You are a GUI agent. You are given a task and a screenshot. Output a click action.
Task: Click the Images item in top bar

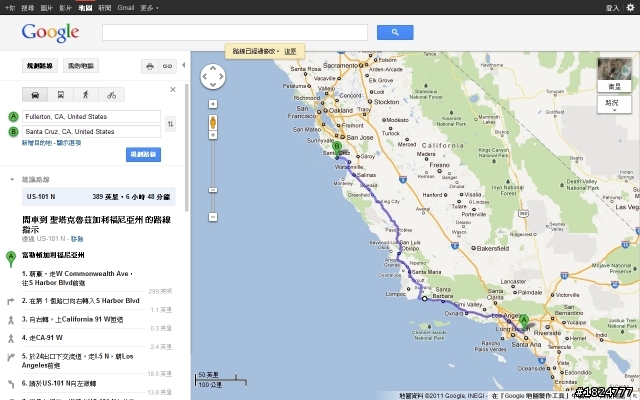tap(47, 7)
